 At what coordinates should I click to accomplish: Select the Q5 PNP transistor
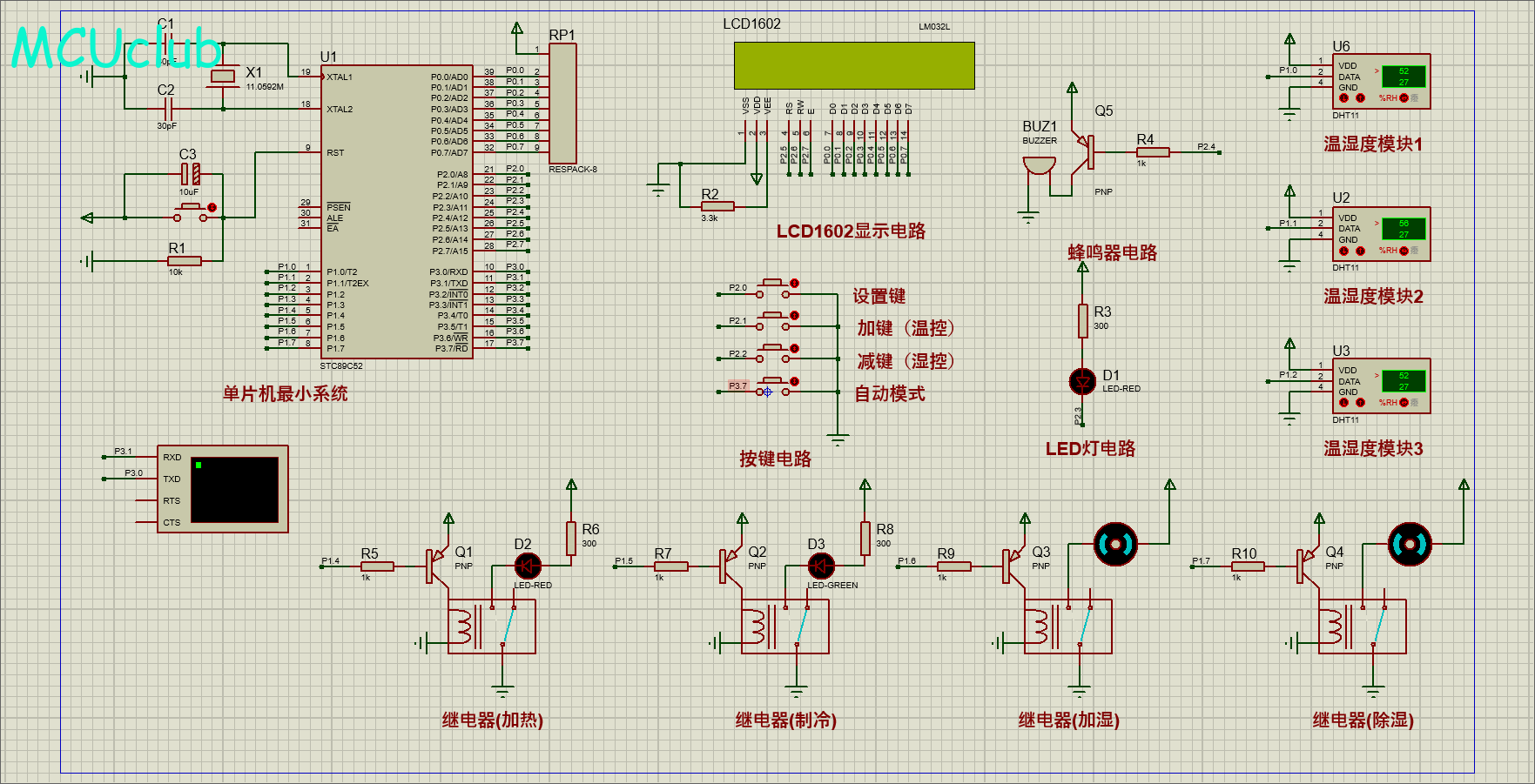[1086, 152]
